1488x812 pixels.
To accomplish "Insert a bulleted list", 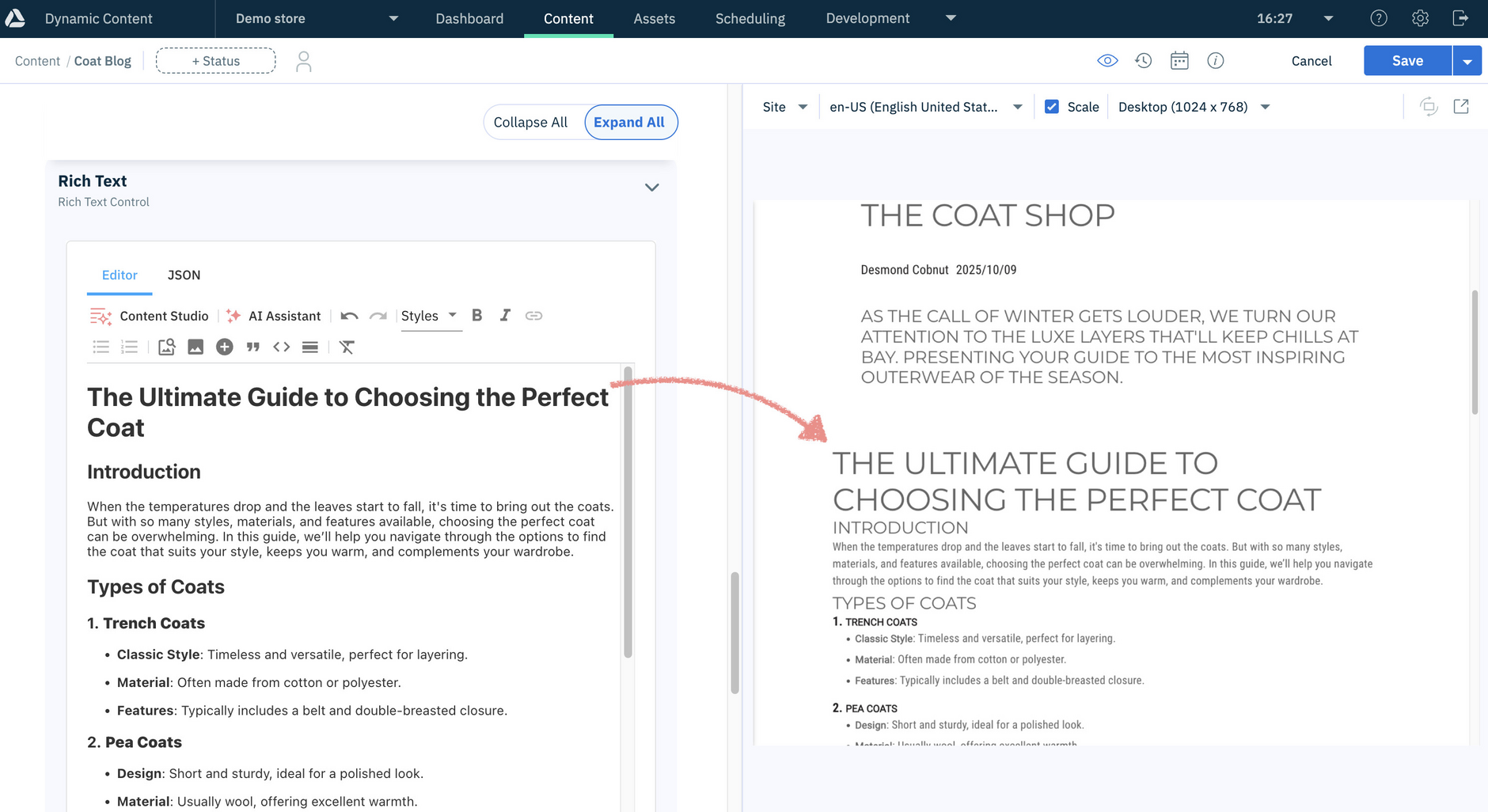I will (101, 347).
